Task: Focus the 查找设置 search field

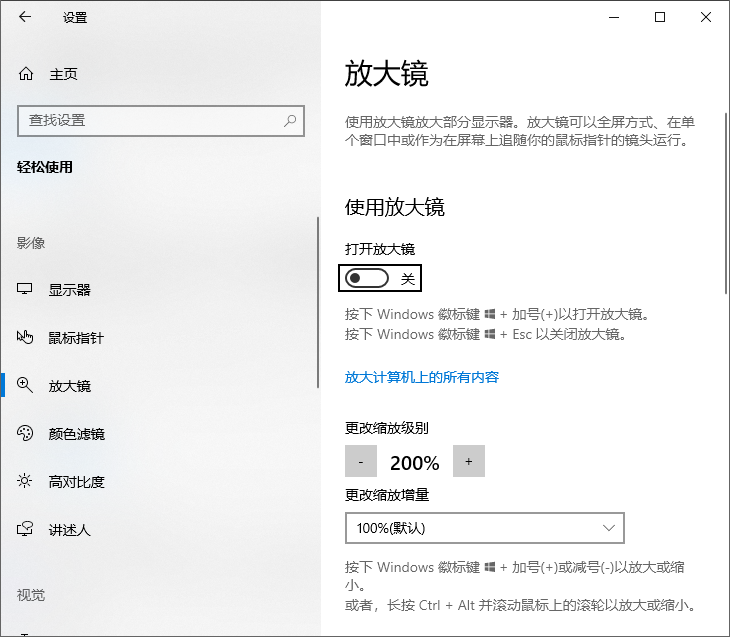Action: 161,121
